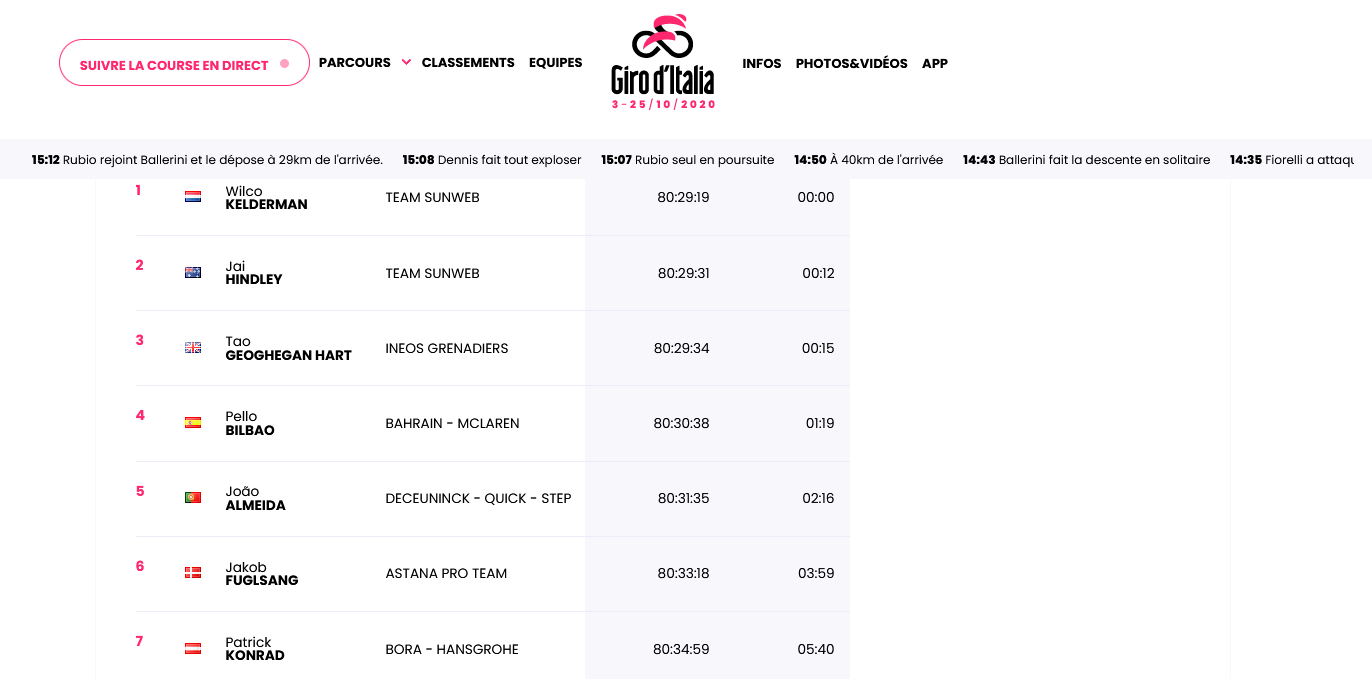Open rider Wilco Kelderman's profile

pyautogui.click(x=266, y=198)
